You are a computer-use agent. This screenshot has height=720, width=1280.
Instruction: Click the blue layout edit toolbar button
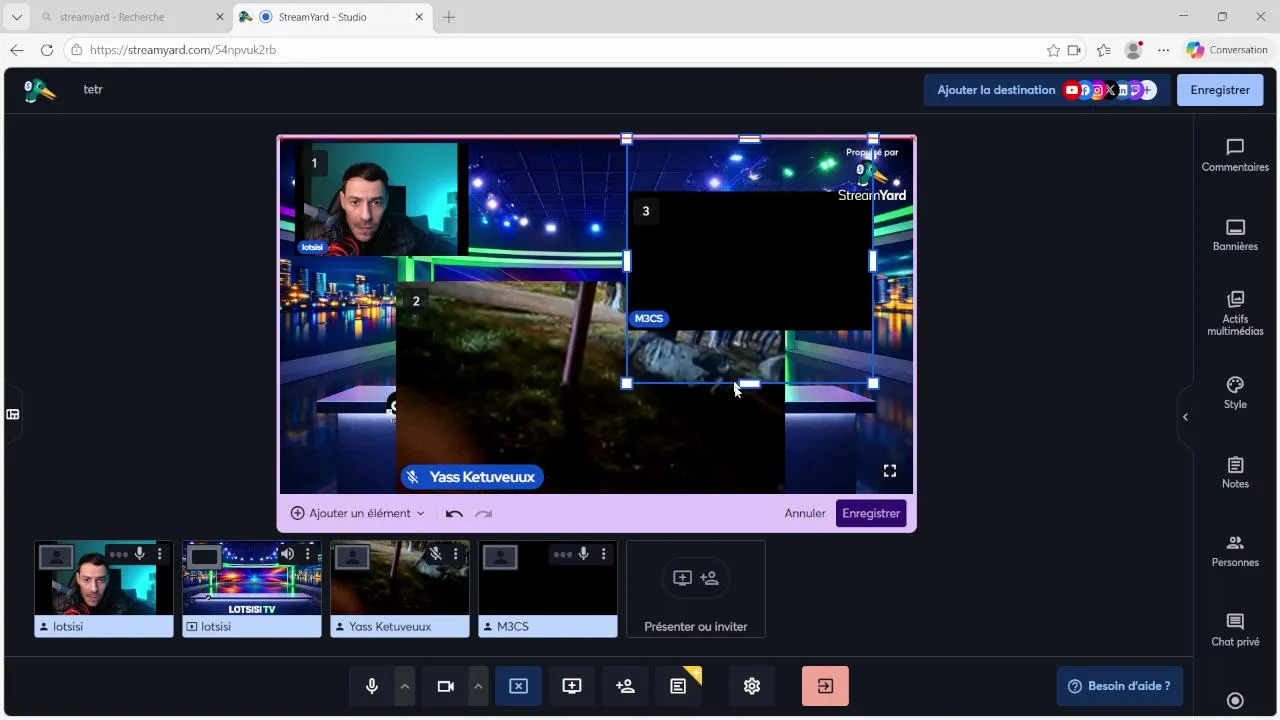point(518,686)
